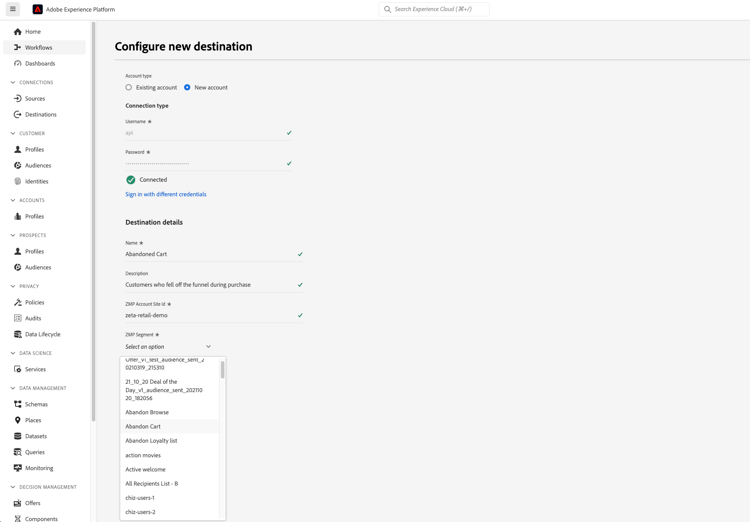Click the Audits list icon
The height and width of the screenshot is (522, 750).
(x=18, y=318)
